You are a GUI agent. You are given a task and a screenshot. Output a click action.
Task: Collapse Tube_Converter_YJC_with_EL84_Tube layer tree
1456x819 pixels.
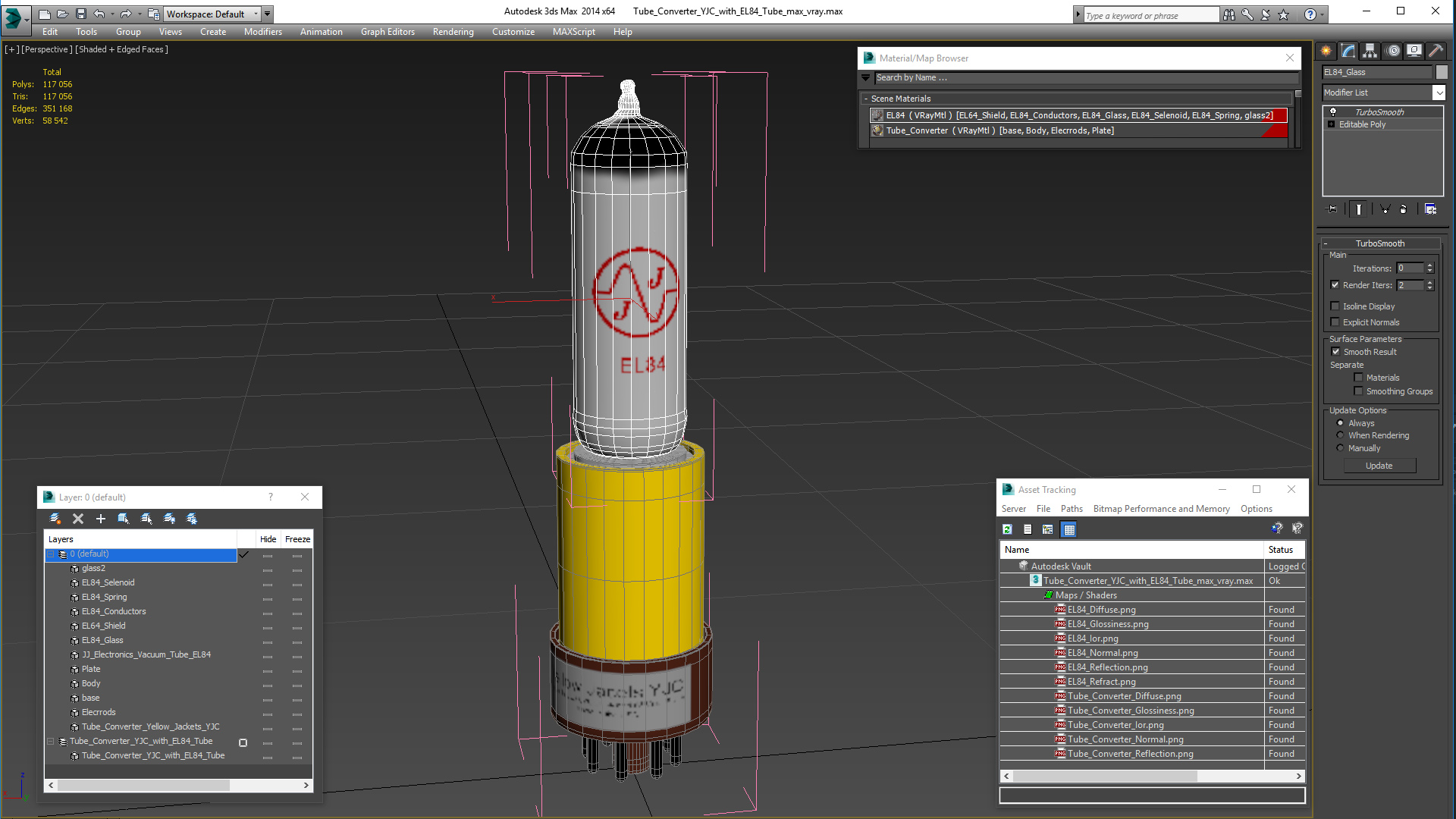click(x=51, y=742)
